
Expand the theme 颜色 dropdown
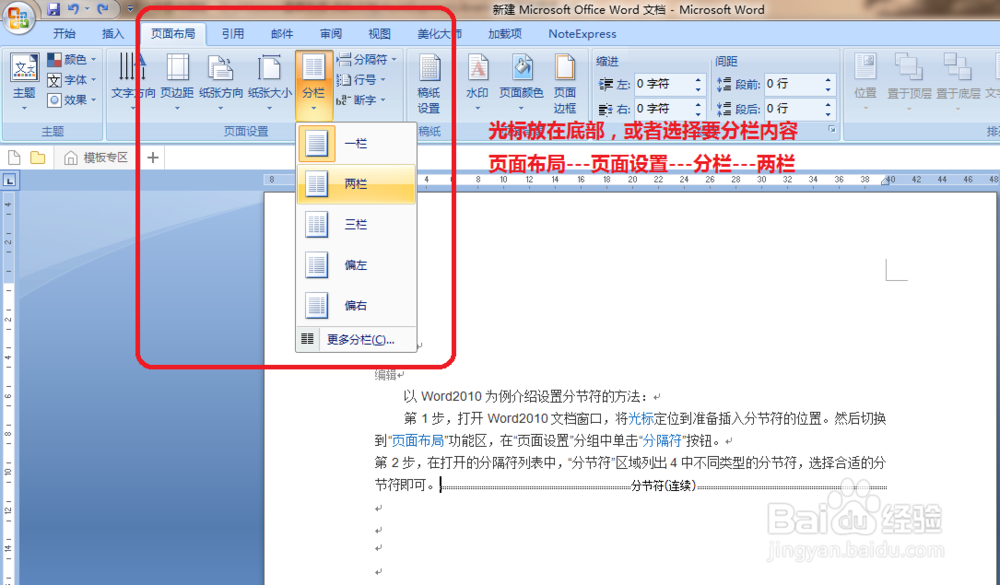71,59
